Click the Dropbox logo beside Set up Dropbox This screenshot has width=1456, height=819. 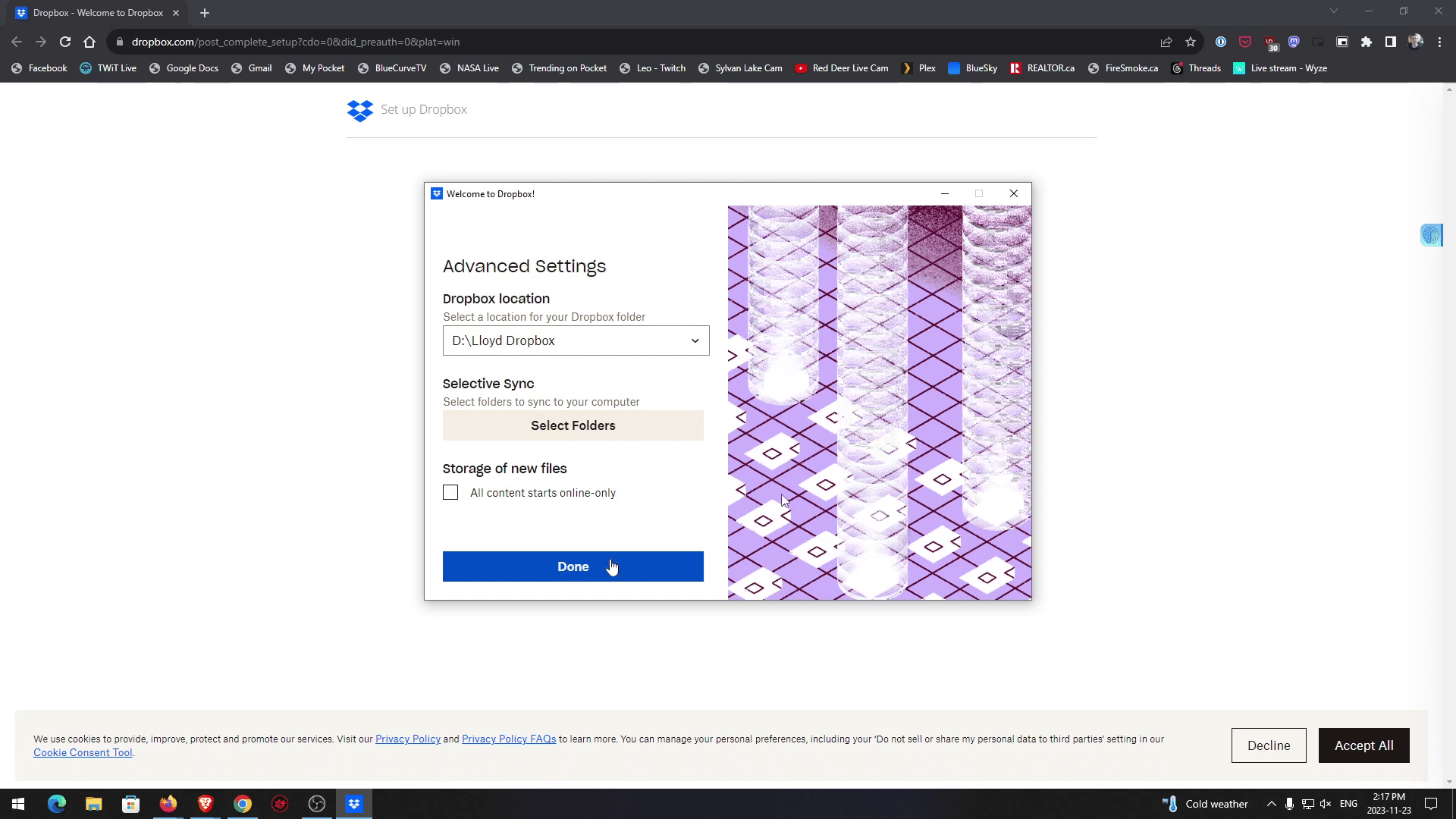(360, 111)
